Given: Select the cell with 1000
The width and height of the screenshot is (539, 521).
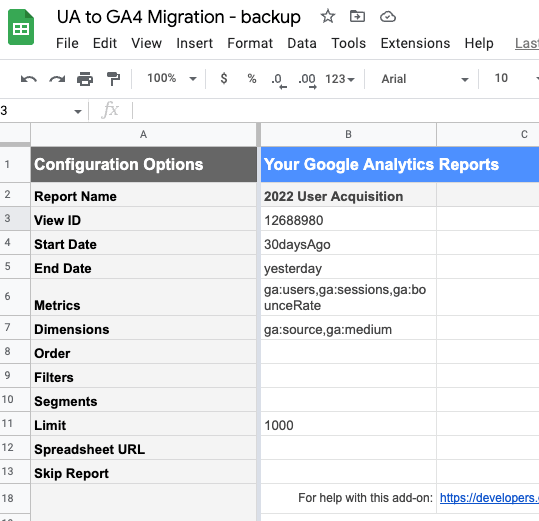Looking at the screenshot, I should [x=349, y=424].
